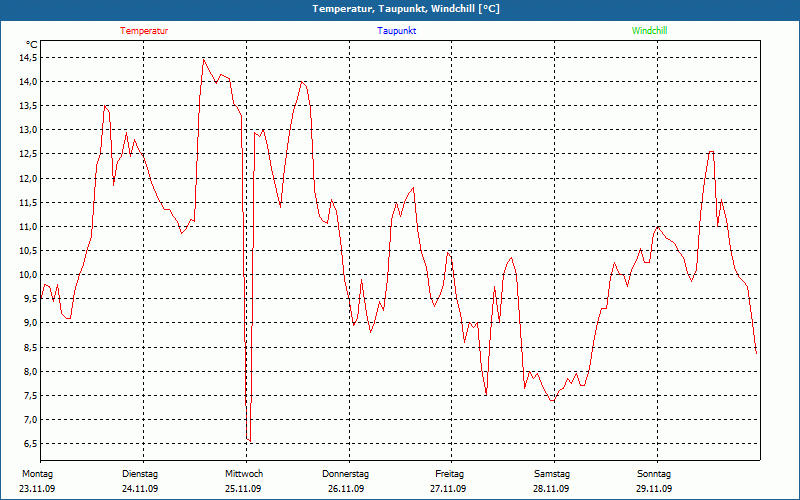Select the 12,0 y-axis value

tap(28, 179)
